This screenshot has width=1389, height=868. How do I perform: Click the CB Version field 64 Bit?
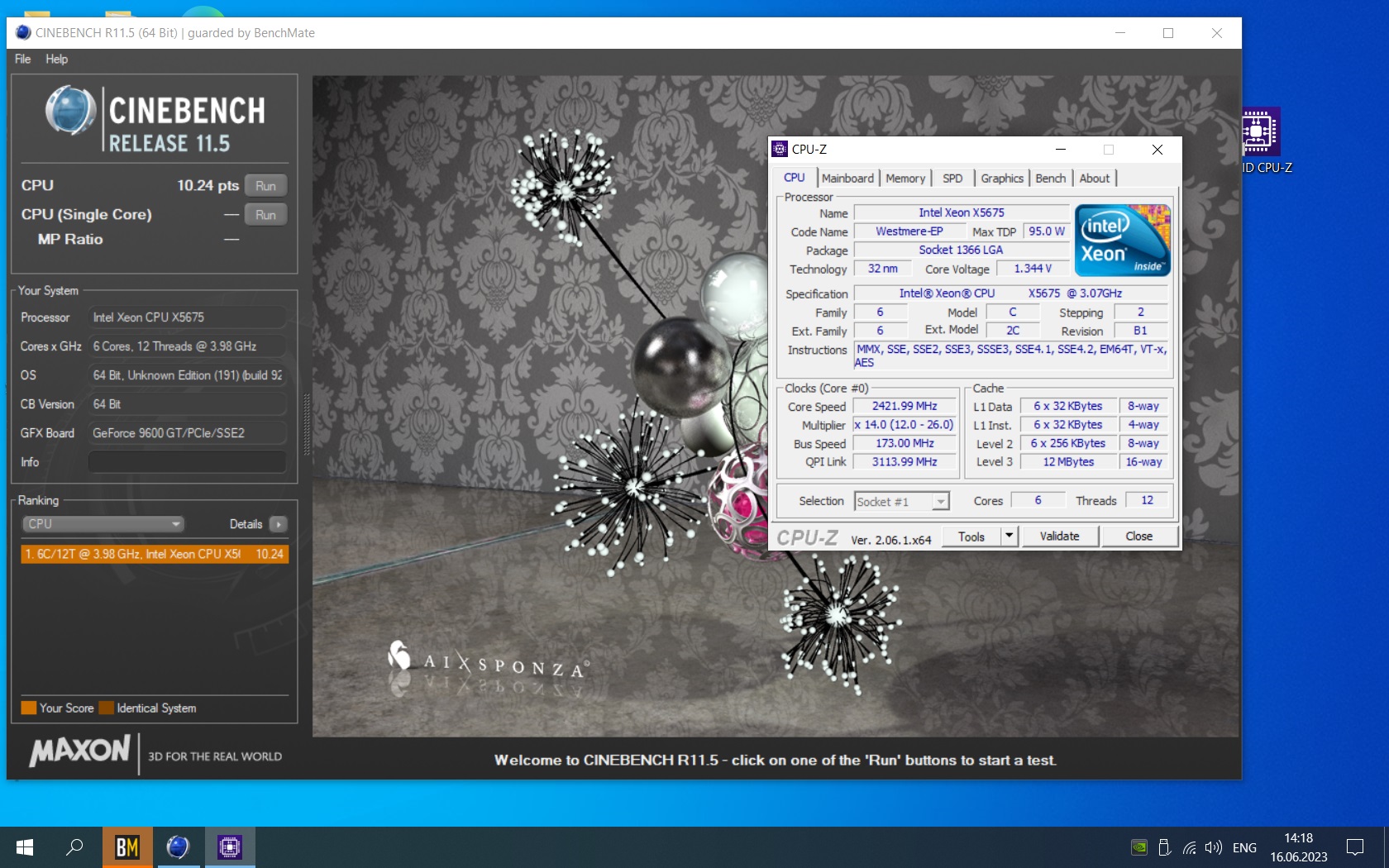pyautogui.click(x=188, y=404)
